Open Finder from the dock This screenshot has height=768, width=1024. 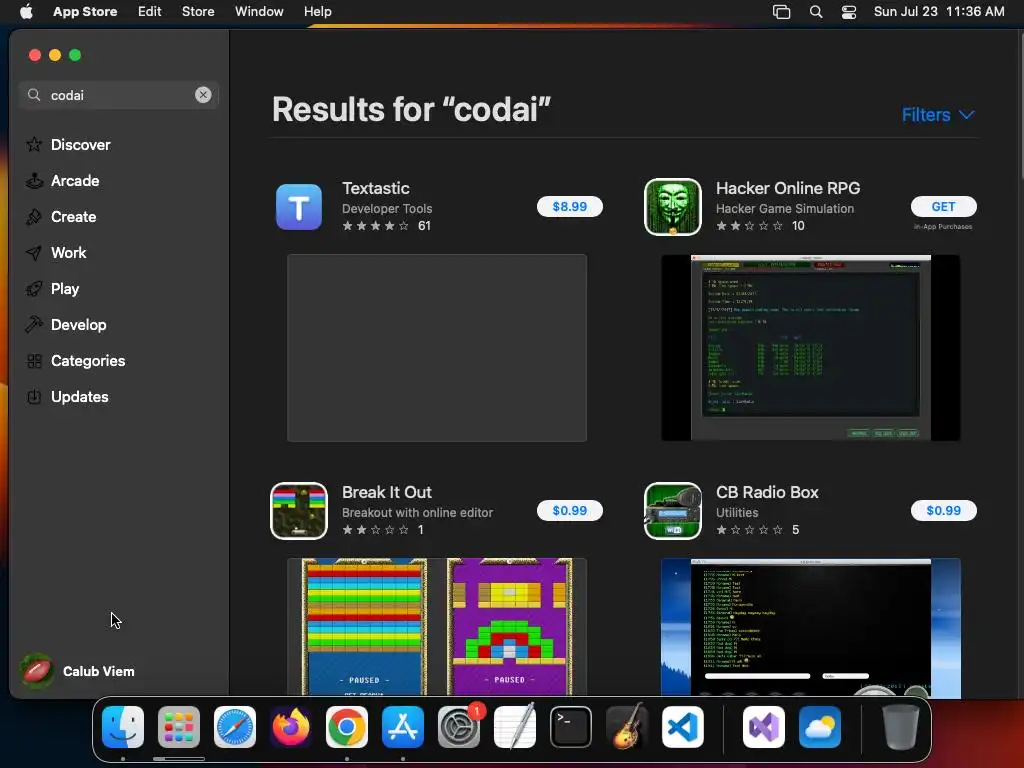point(123,727)
